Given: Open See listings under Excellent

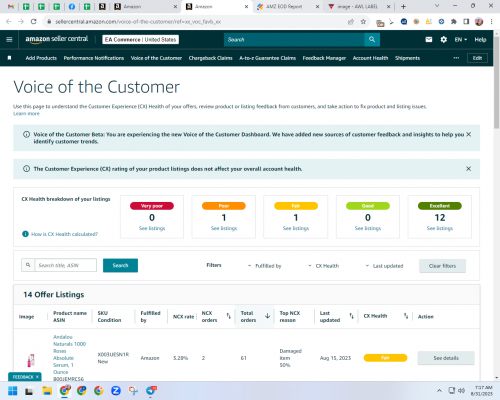Looking at the screenshot, I should pyautogui.click(x=440, y=228).
